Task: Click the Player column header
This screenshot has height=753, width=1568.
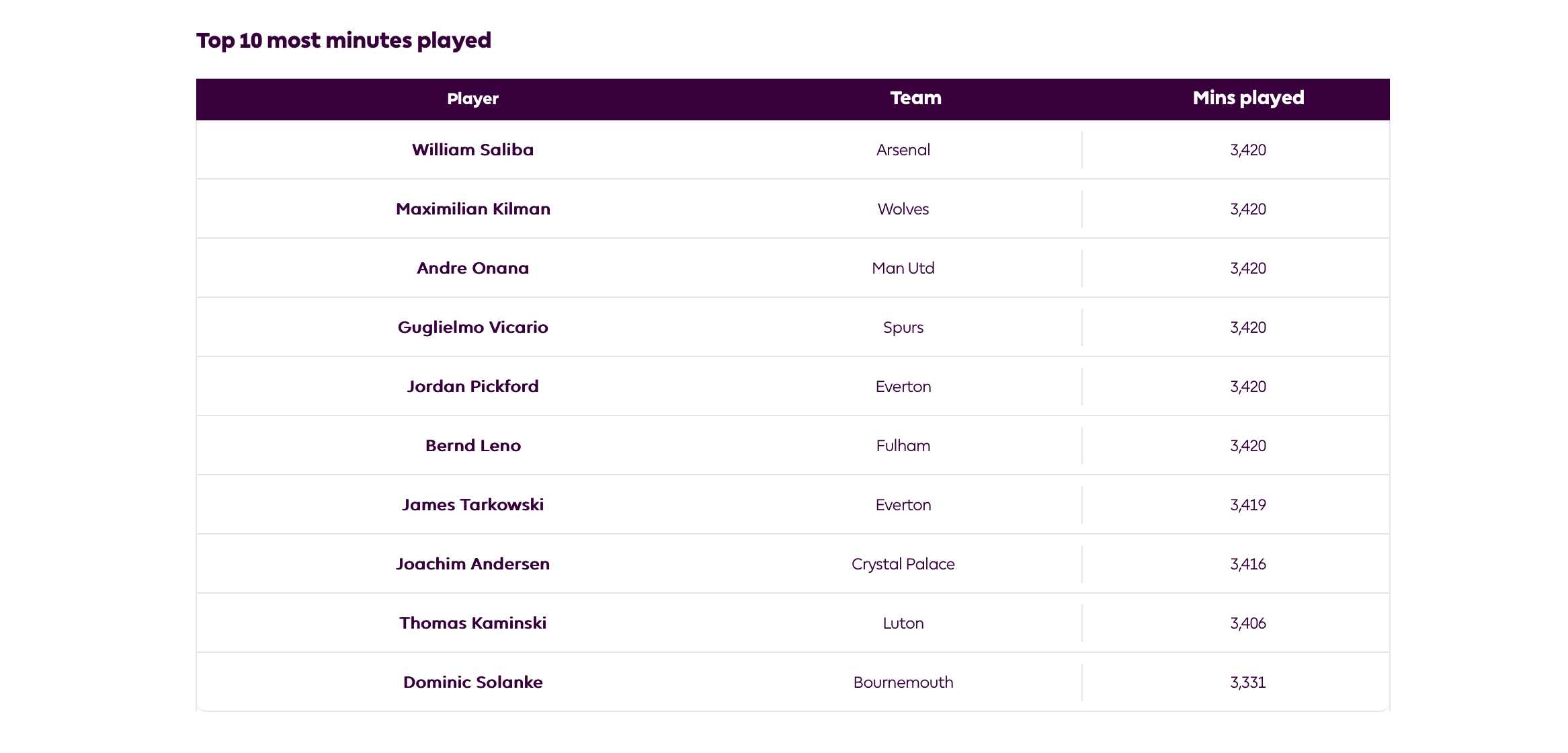Action: point(472,99)
